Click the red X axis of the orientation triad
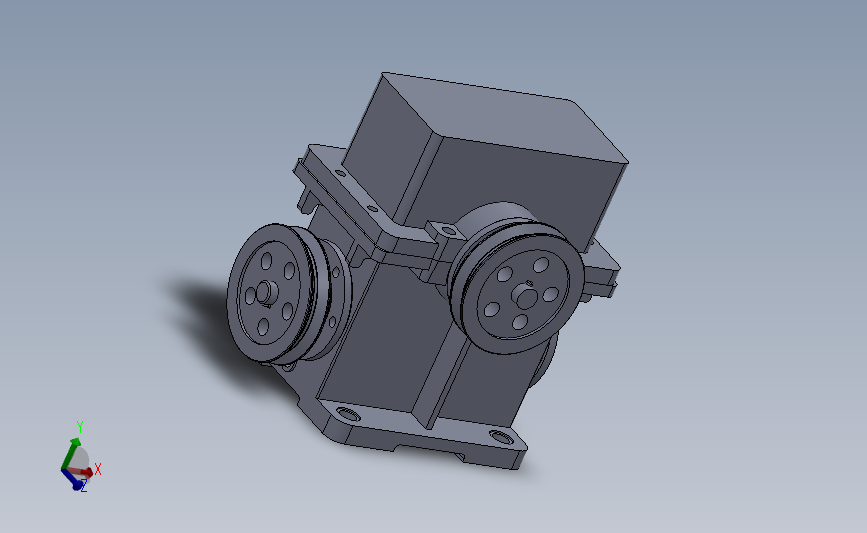The height and width of the screenshot is (533, 867). (x=82, y=472)
